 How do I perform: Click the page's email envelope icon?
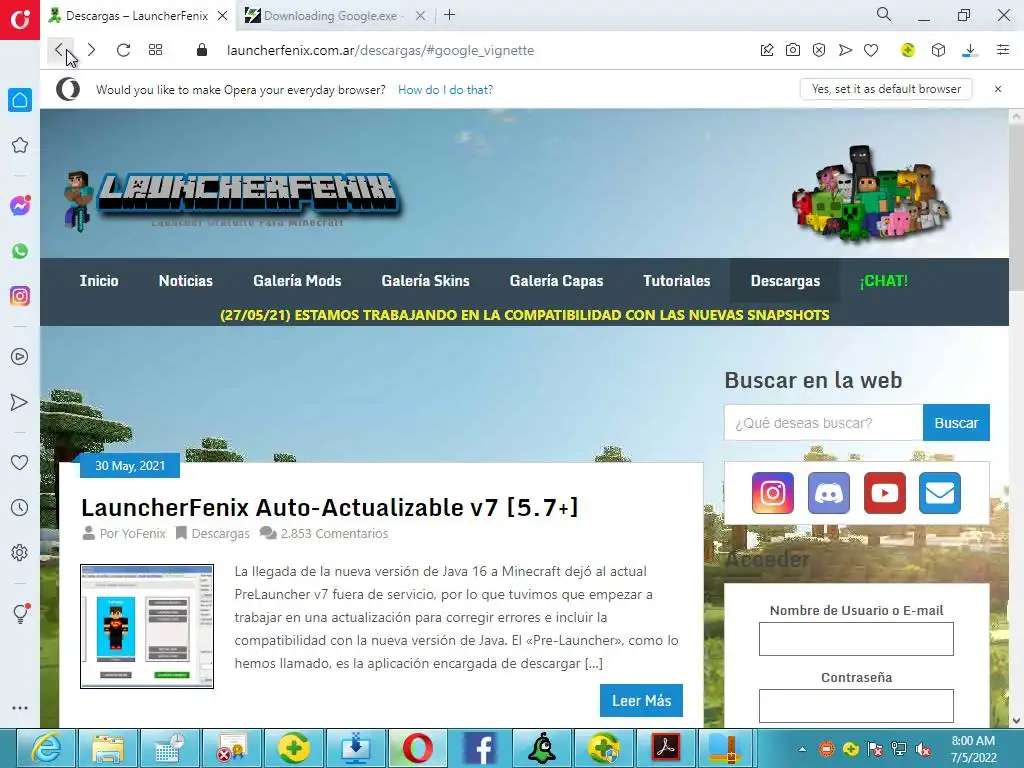pos(940,493)
